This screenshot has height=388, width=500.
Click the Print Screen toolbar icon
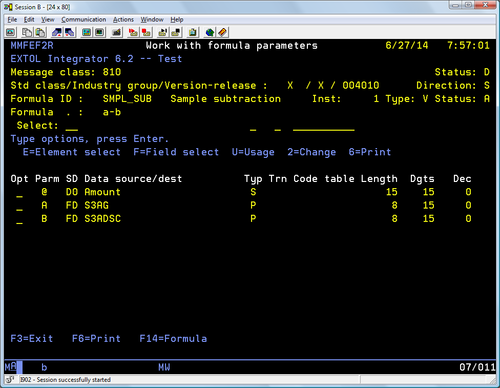11,32
